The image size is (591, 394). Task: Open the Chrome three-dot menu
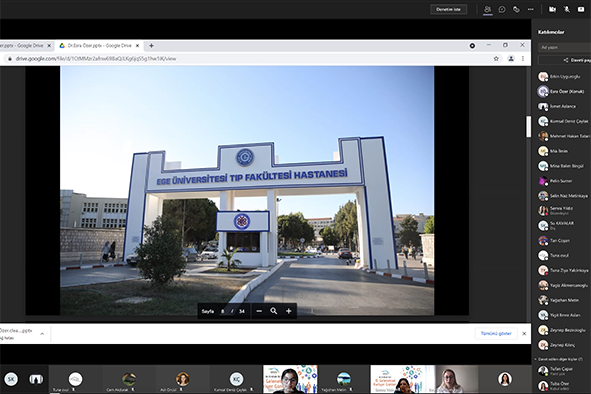523,58
